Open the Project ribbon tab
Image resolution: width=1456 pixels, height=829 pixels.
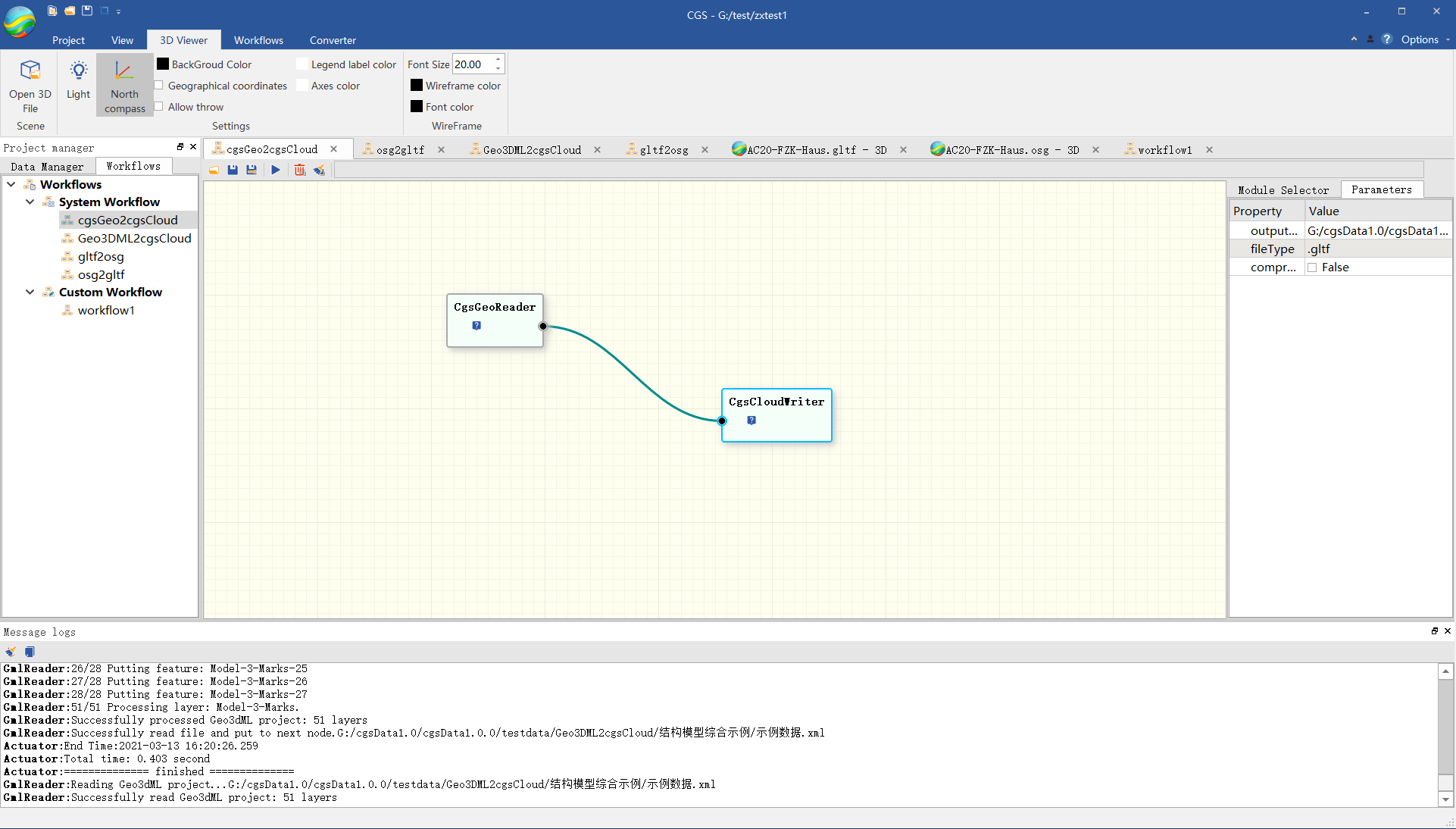click(x=68, y=40)
